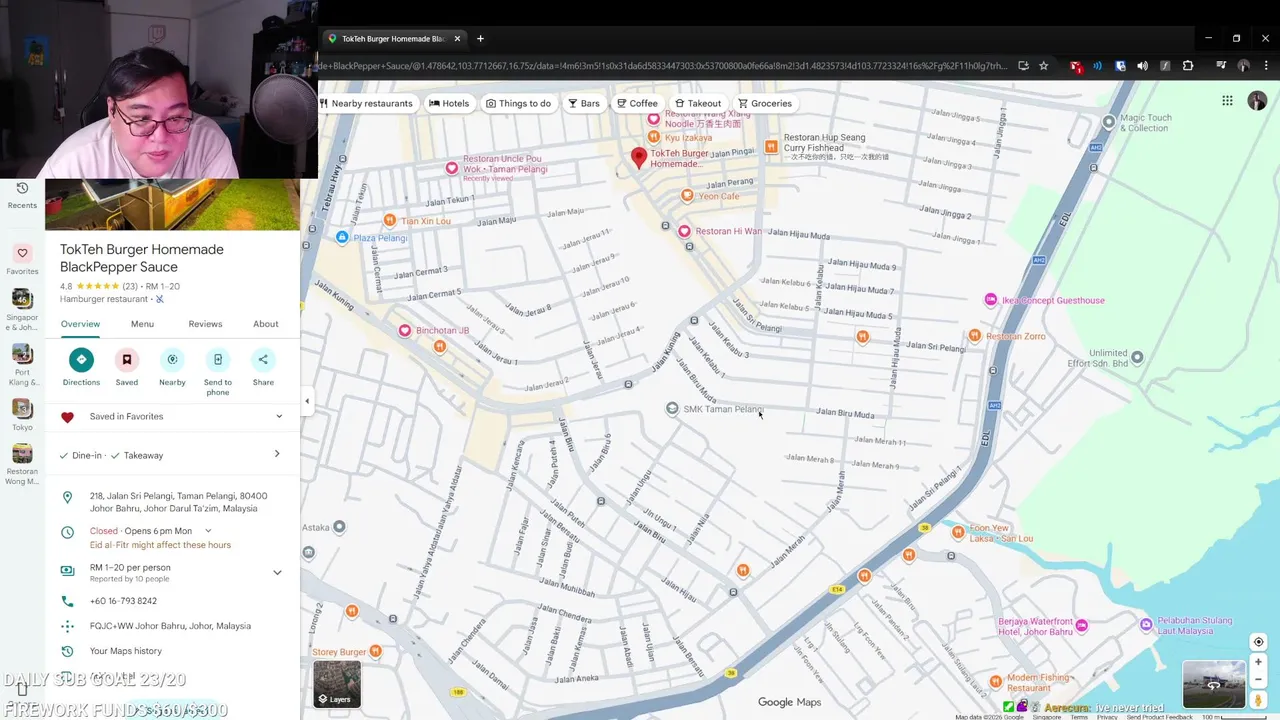Select Ikea Concept Guesthouse marker

click(990, 300)
